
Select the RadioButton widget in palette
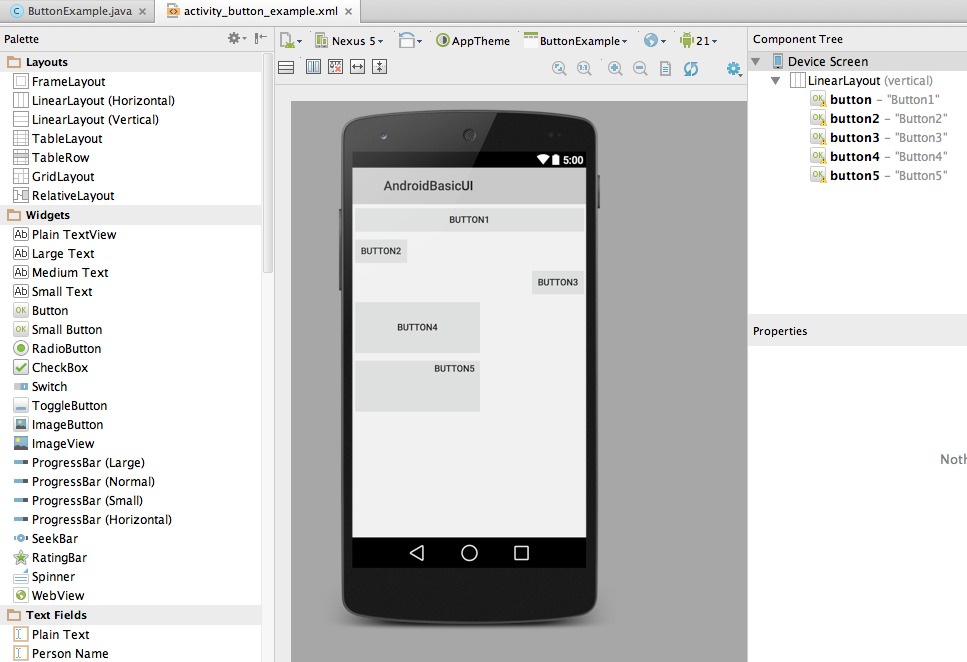pyautogui.click(x=66, y=349)
